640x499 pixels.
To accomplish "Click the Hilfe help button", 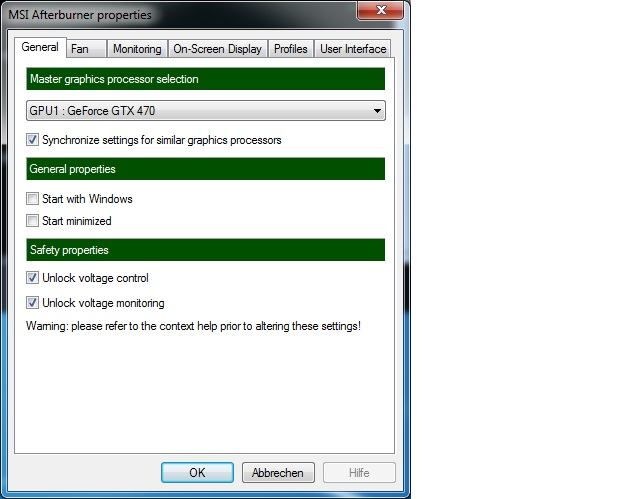I will 359,472.
